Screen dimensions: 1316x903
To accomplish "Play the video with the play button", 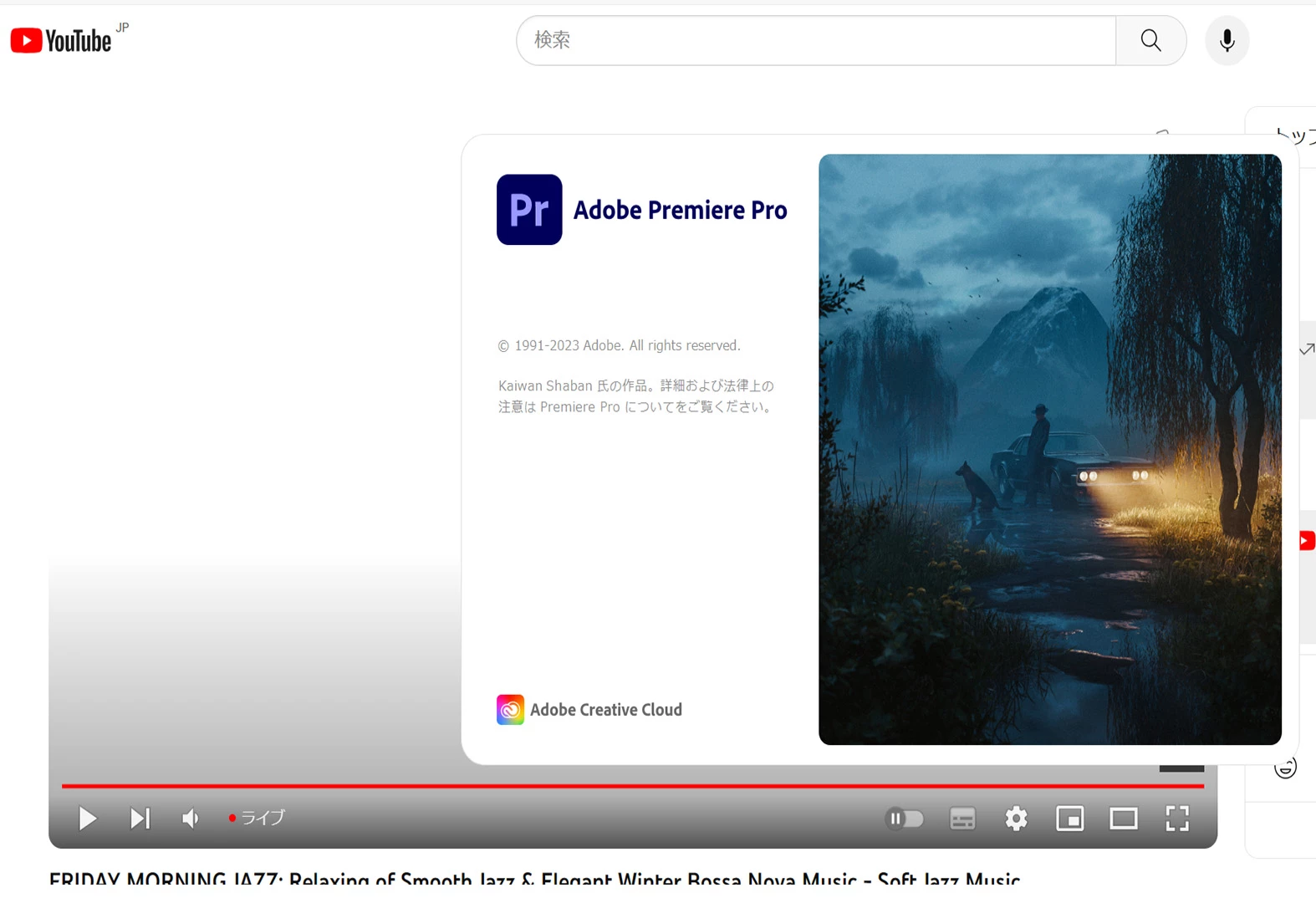I will coord(87,818).
